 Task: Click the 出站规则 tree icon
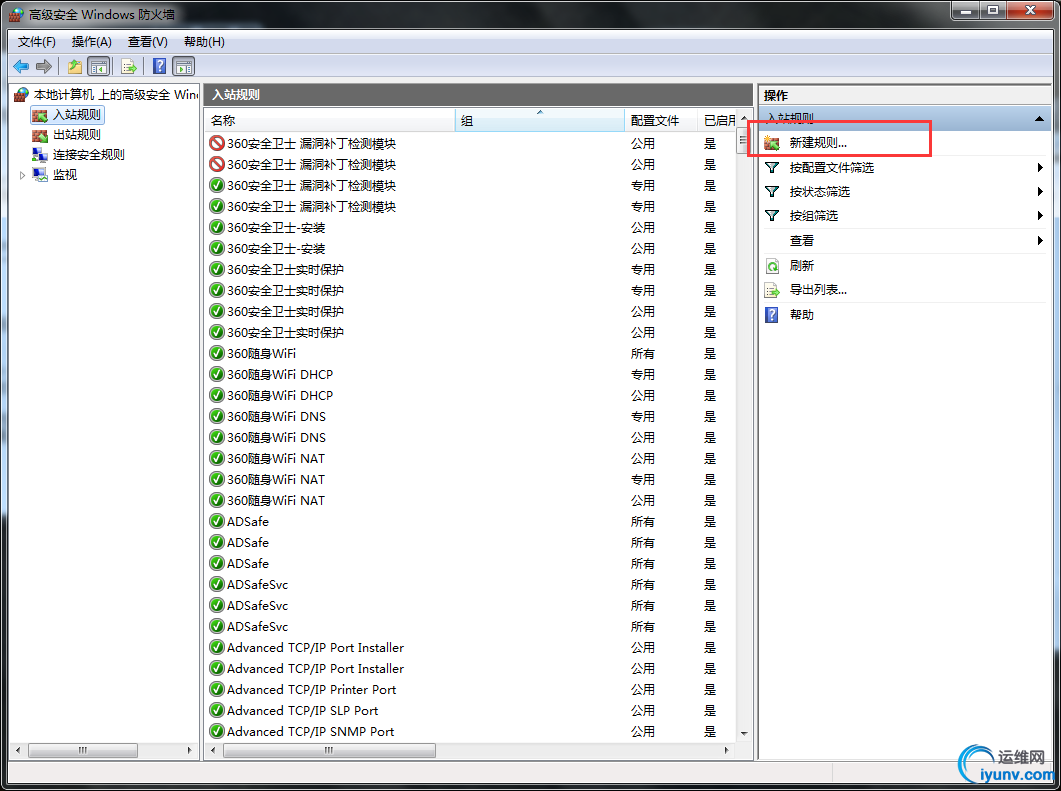pos(40,135)
